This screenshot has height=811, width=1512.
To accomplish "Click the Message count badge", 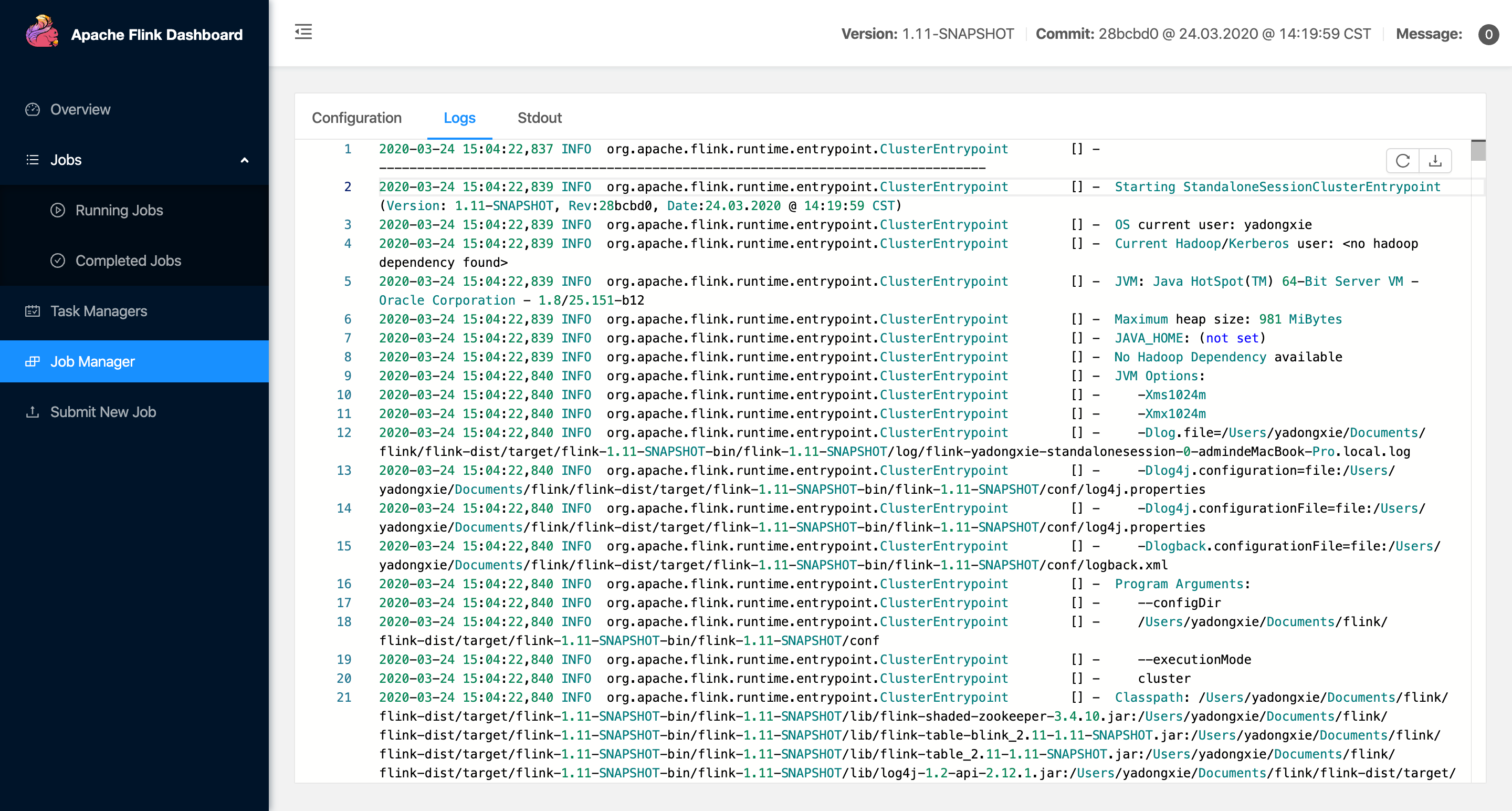I will [1488, 34].
